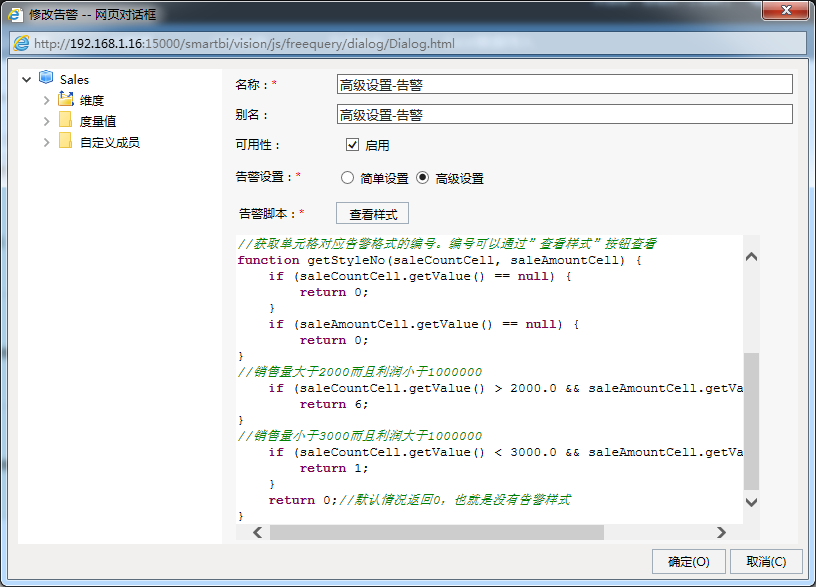Click the script editor's left scroll arrow
Viewport: 816px width, 587px height.
coord(258,532)
